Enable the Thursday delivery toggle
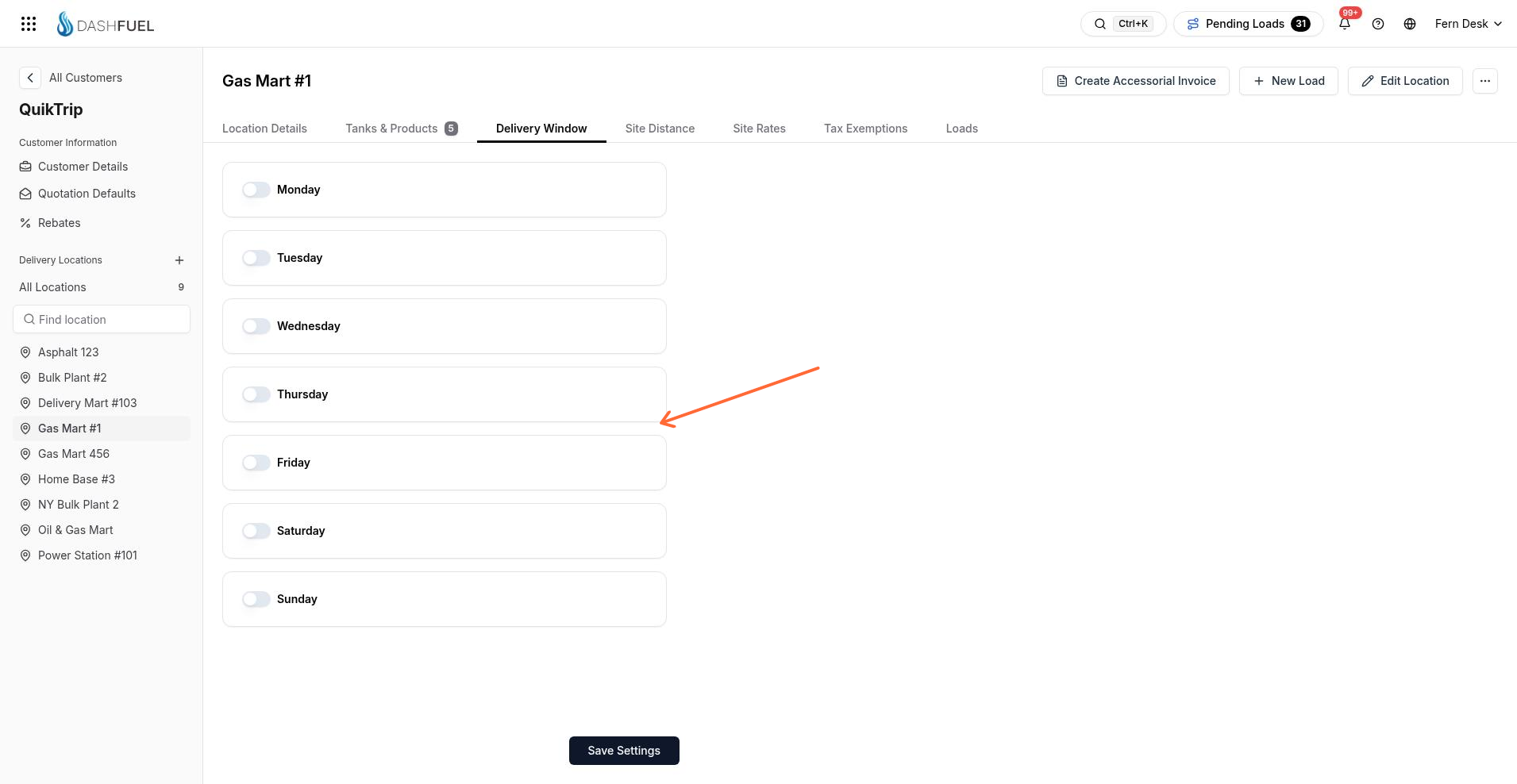The height and width of the screenshot is (784, 1517). pyautogui.click(x=256, y=394)
